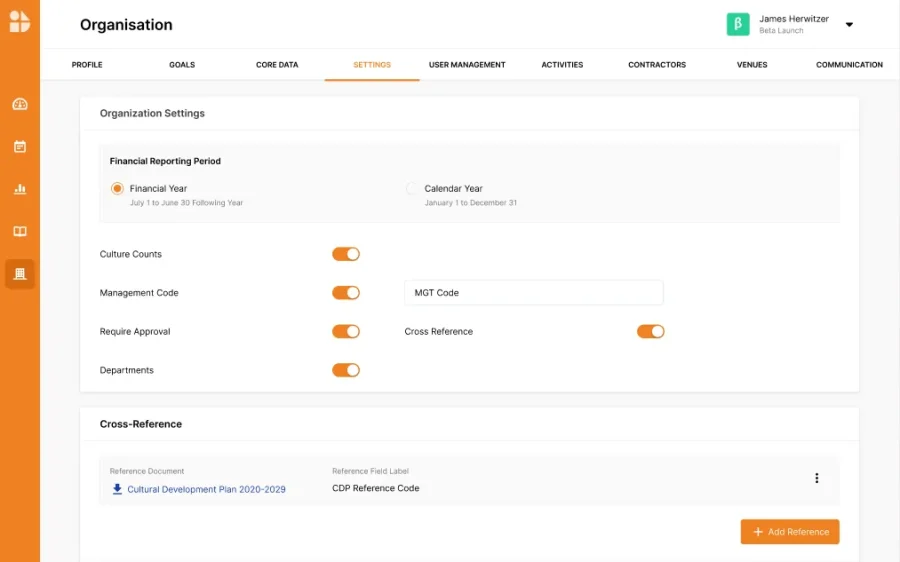The width and height of the screenshot is (900, 562).
Task: Click the CDP Reference Code text
Action: click(375, 488)
